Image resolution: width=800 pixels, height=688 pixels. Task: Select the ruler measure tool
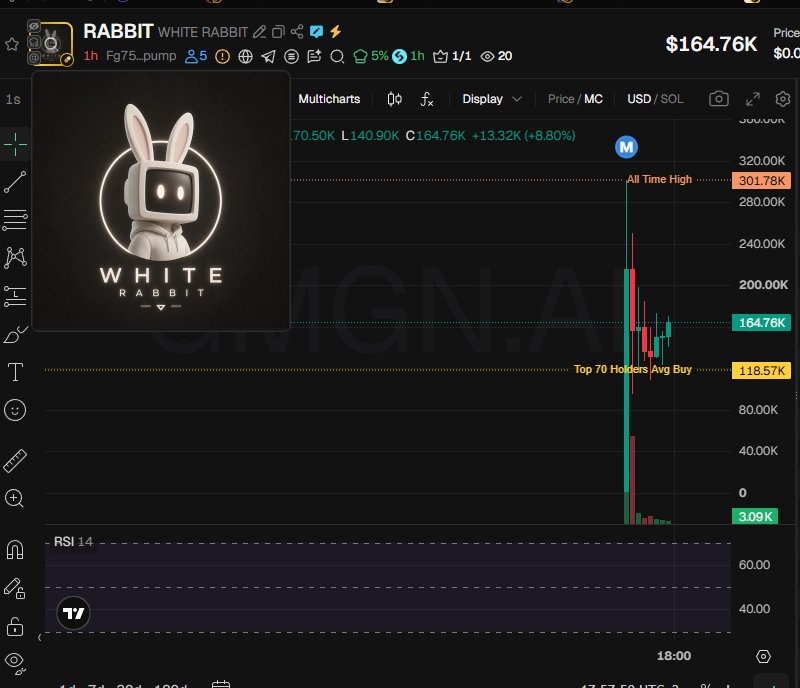point(15,460)
